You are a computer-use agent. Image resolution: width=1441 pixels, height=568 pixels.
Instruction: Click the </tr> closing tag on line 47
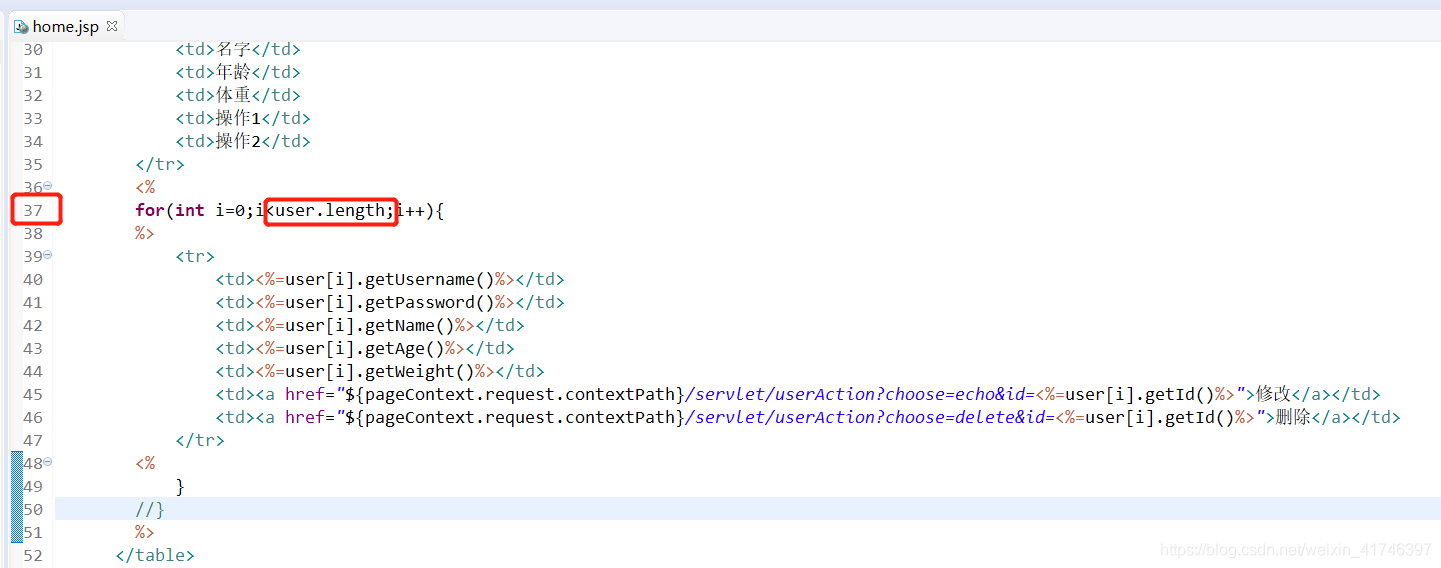point(200,440)
